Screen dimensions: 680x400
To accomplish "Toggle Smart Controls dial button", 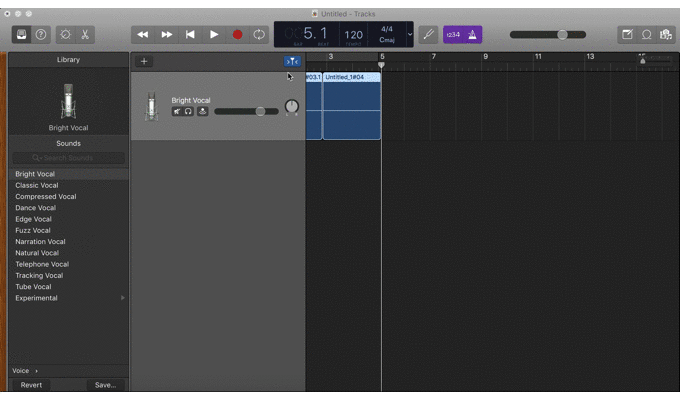I will [x=65, y=34].
